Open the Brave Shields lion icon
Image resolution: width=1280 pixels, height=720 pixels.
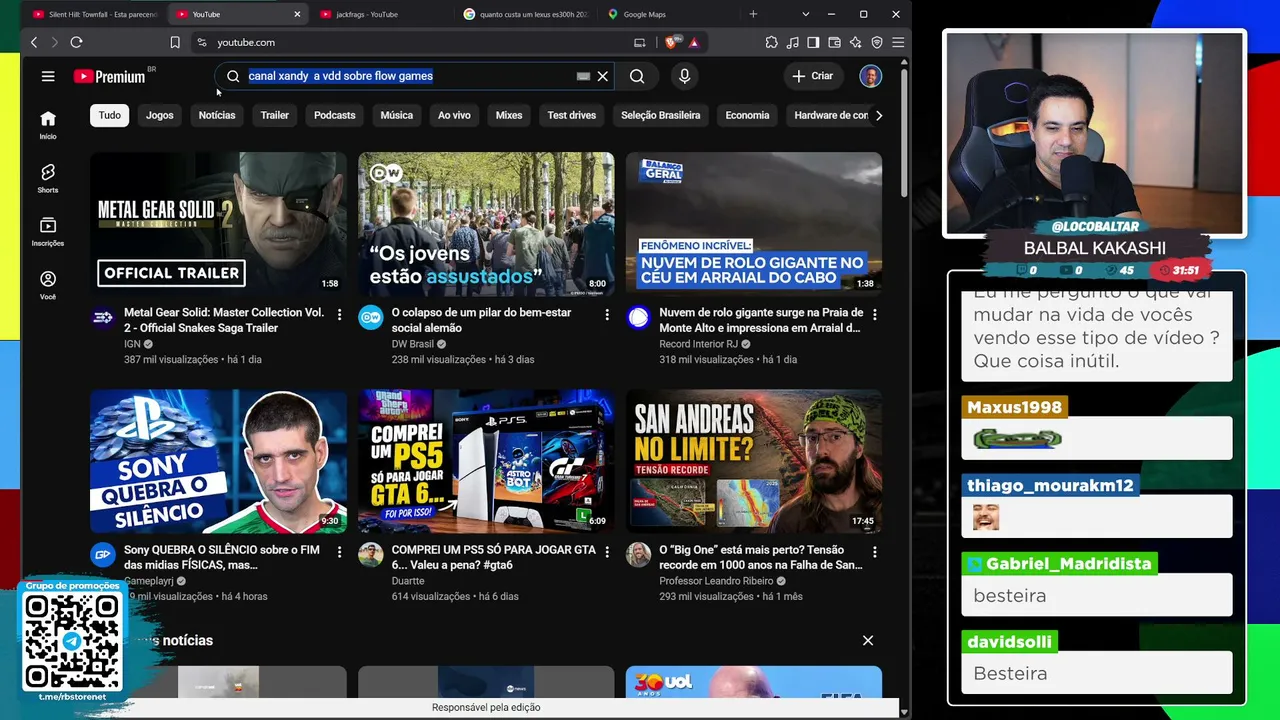click(x=672, y=42)
